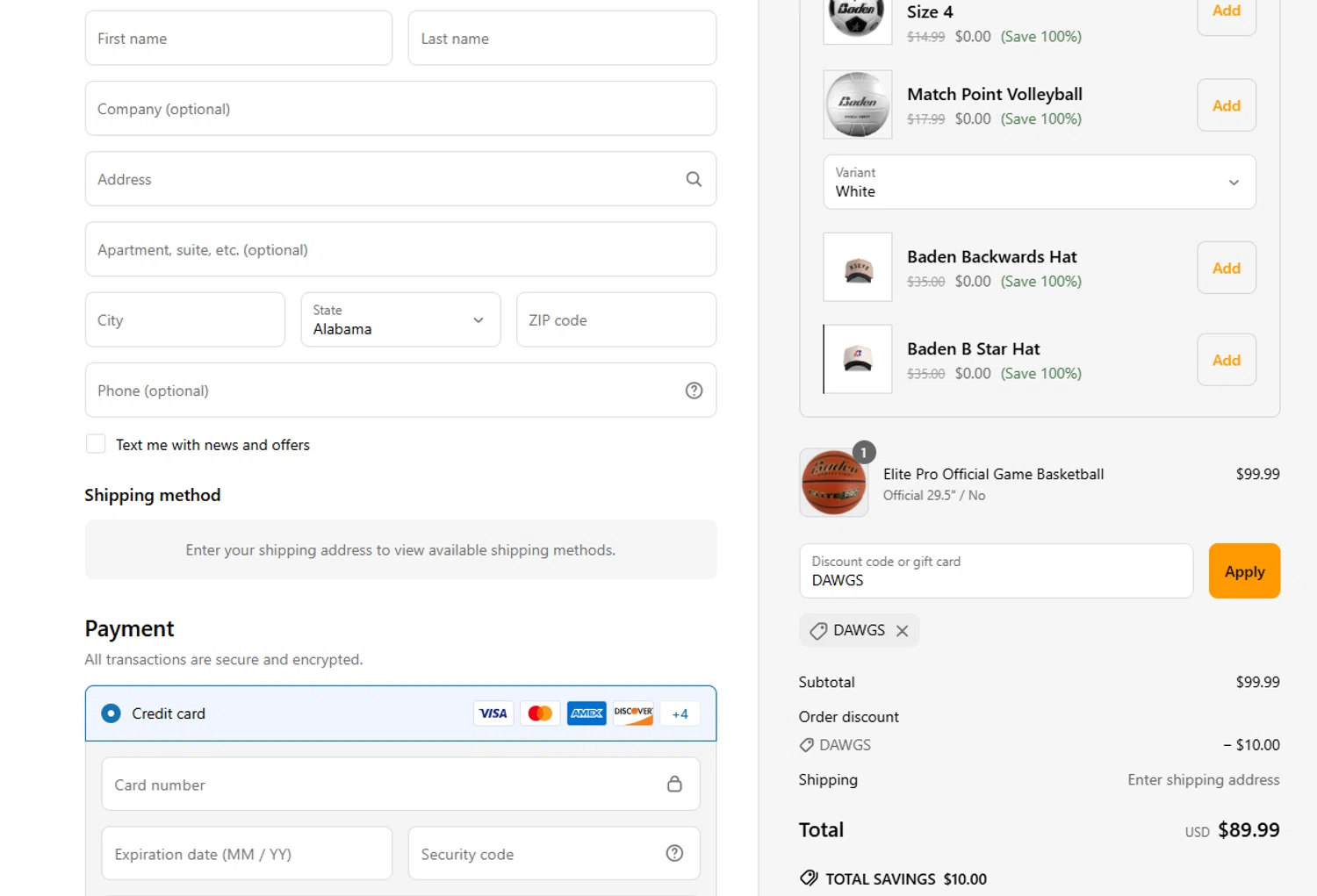Check Text me with news and offers
Viewport: 1317px width, 896px height.
(x=96, y=444)
